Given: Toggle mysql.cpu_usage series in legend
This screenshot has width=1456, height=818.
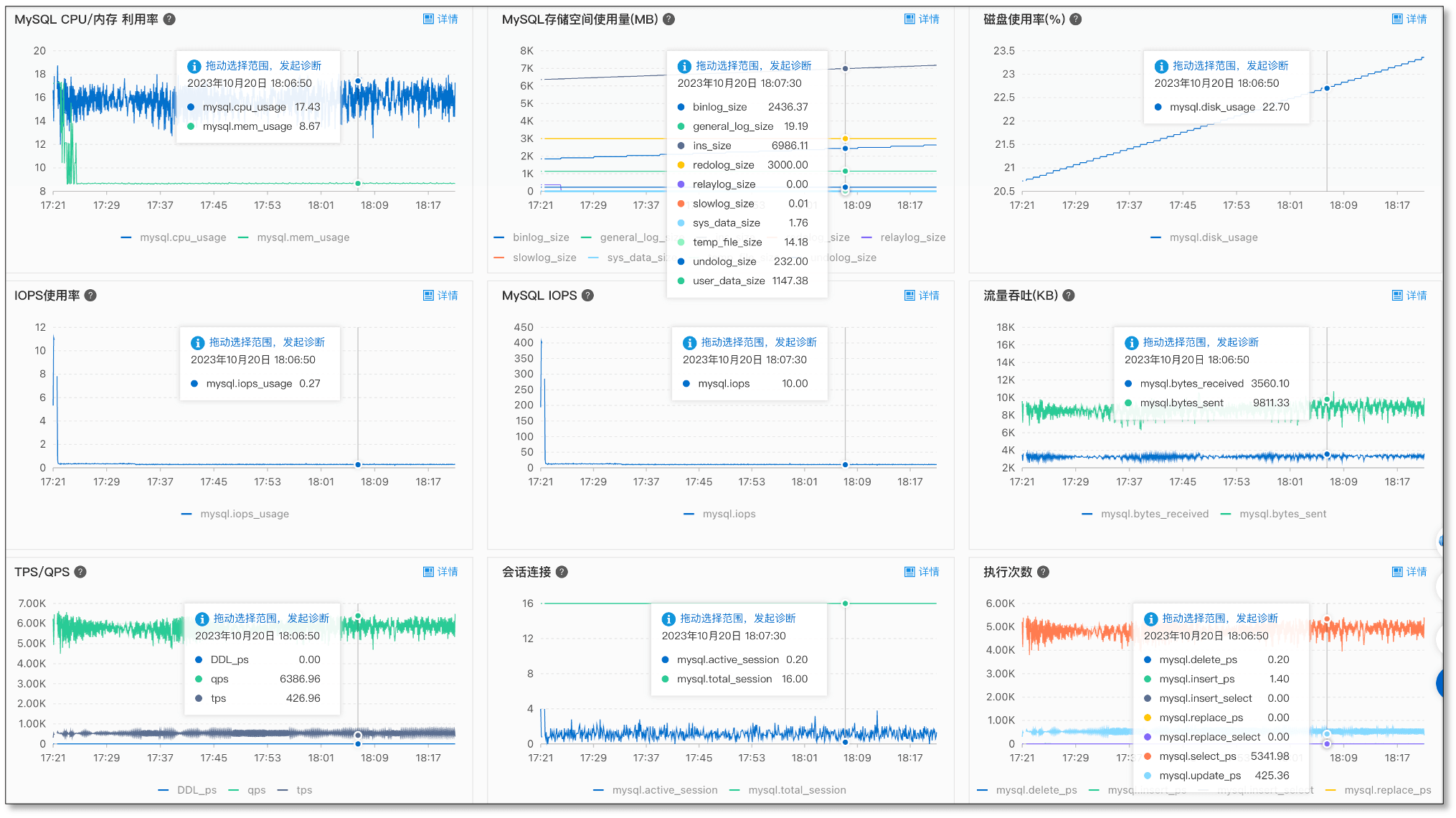Looking at the screenshot, I should 182,238.
